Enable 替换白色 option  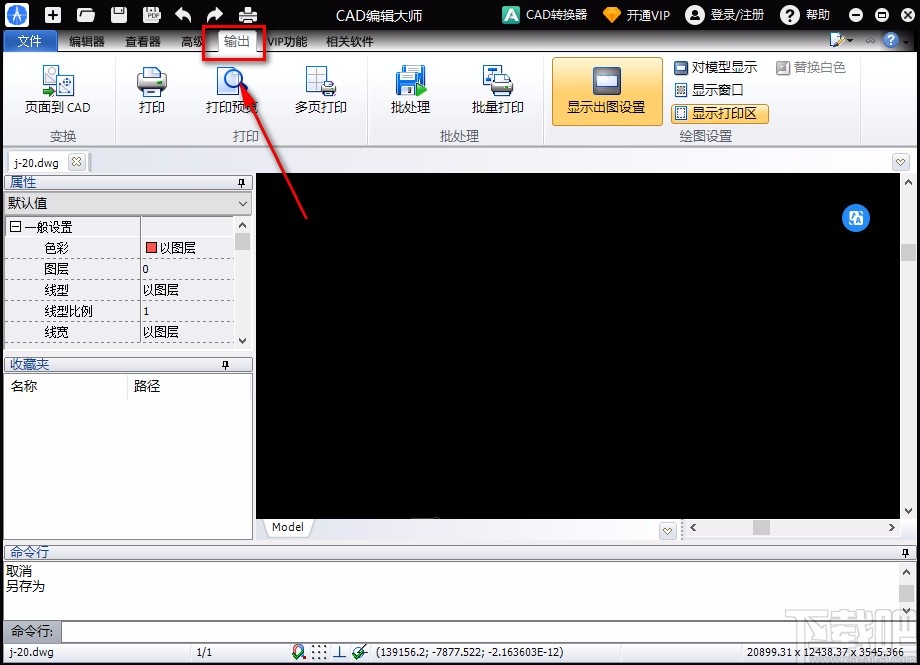[812, 67]
